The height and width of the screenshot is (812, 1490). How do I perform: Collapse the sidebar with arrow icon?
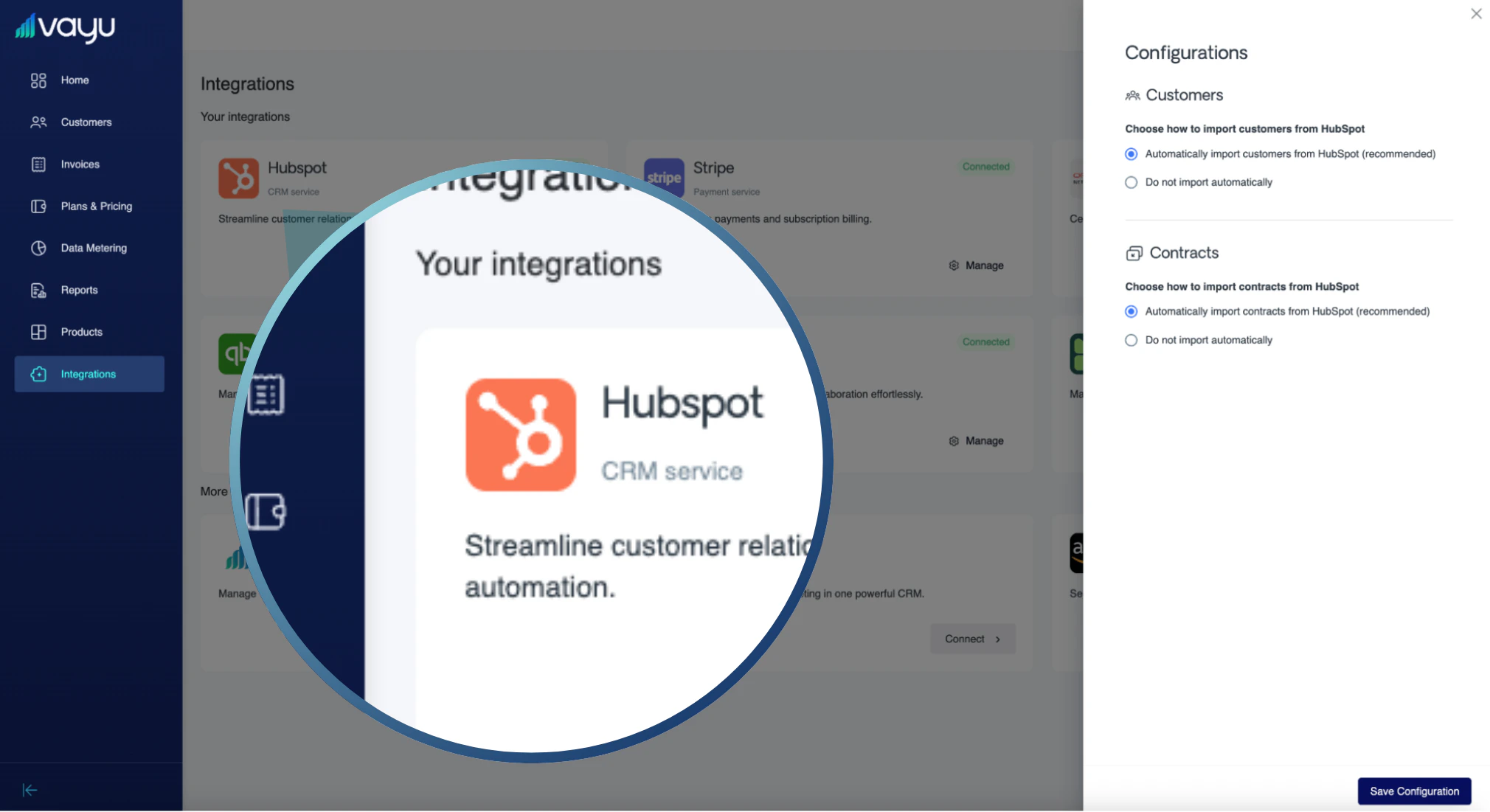click(30, 791)
